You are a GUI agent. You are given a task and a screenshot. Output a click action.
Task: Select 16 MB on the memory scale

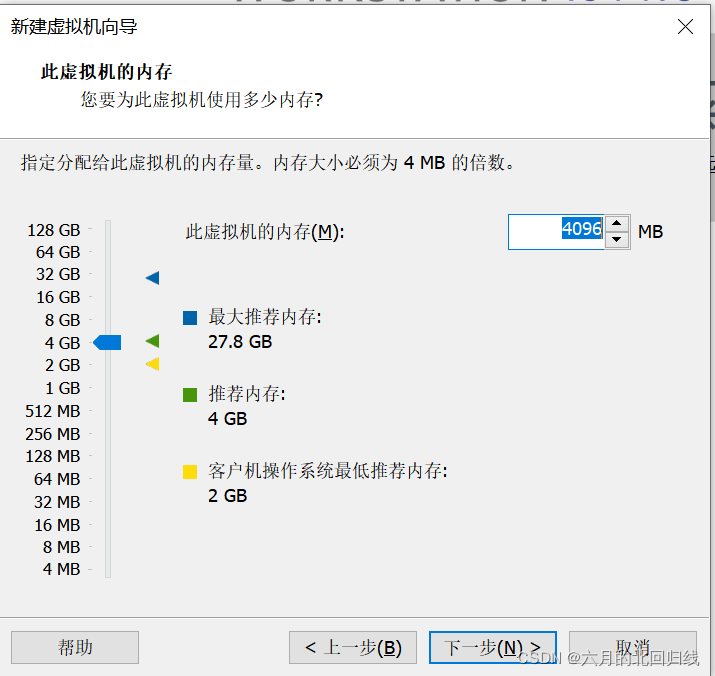(x=57, y=525)
